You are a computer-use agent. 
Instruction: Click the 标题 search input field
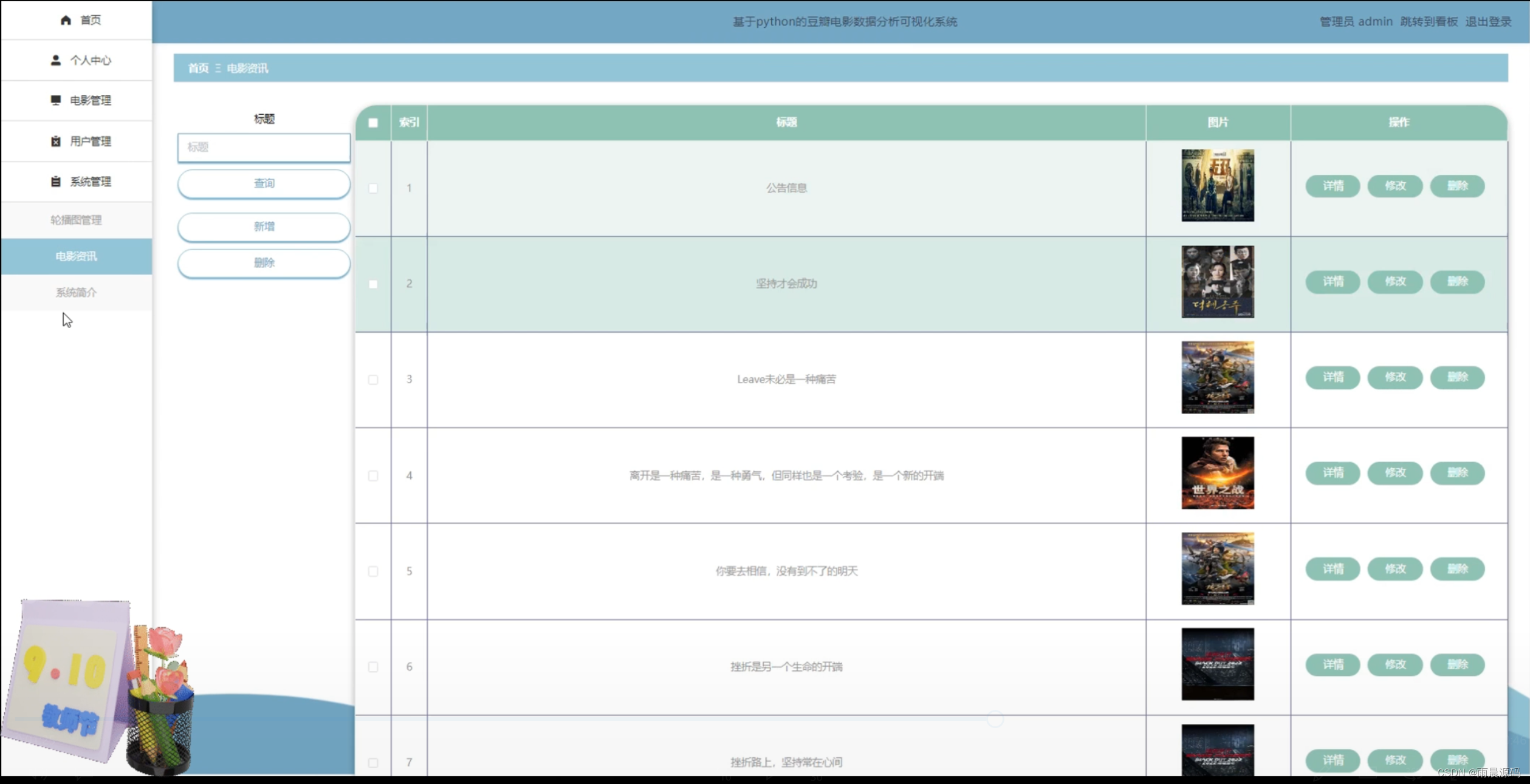263,146
